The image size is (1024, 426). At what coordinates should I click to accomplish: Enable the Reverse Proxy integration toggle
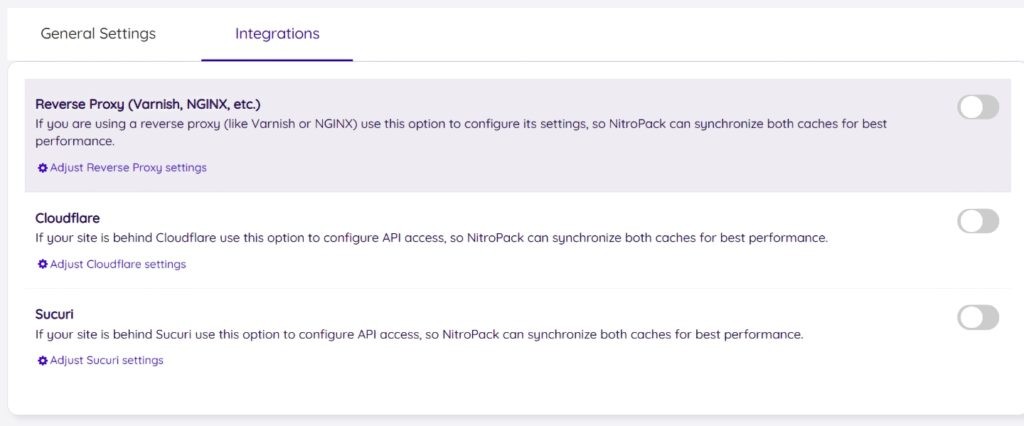pyautogui.click(x=978, y=108)
